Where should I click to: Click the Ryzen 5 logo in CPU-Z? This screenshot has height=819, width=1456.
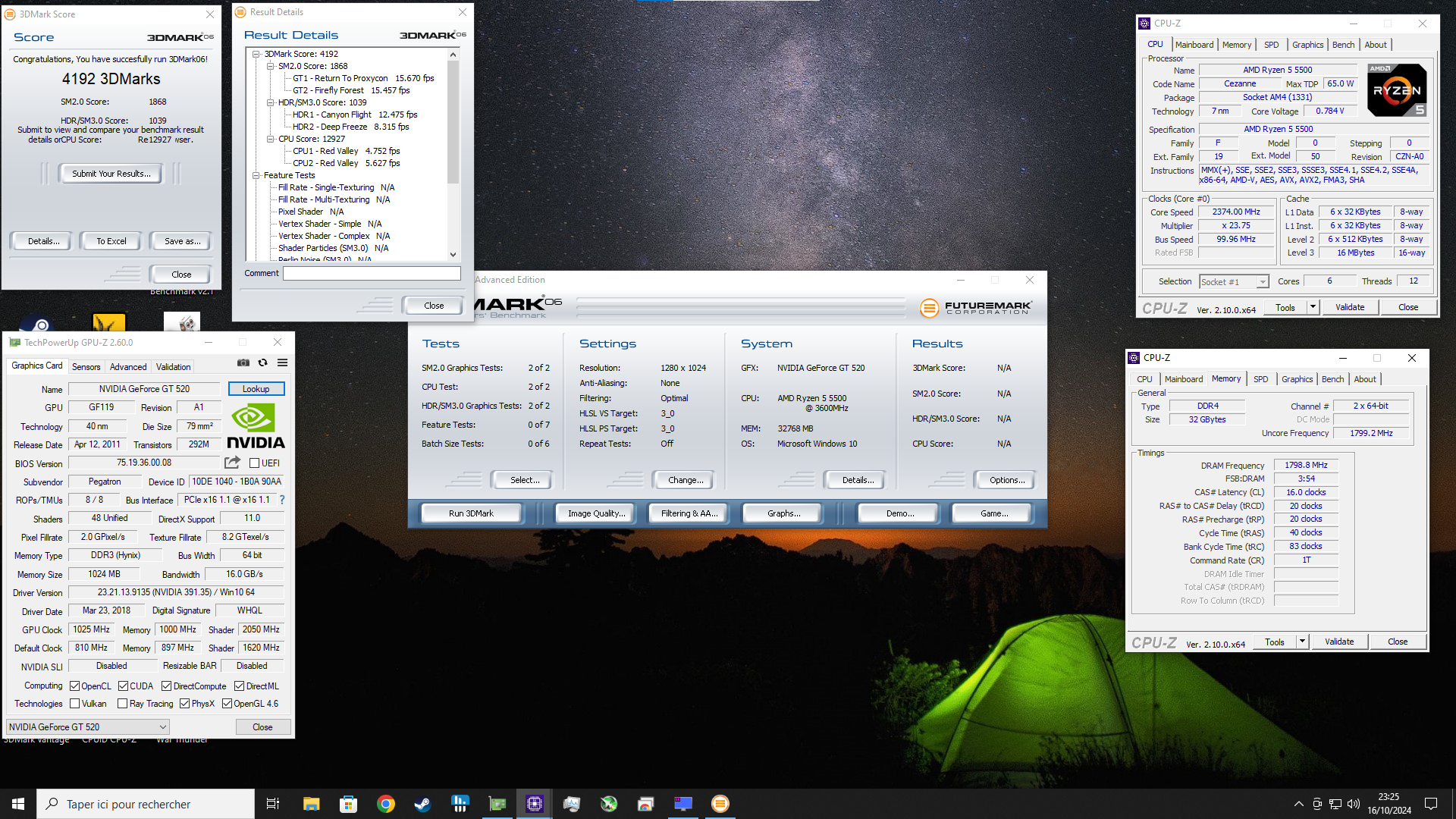pyautogui.click(x=1397, y=90)
